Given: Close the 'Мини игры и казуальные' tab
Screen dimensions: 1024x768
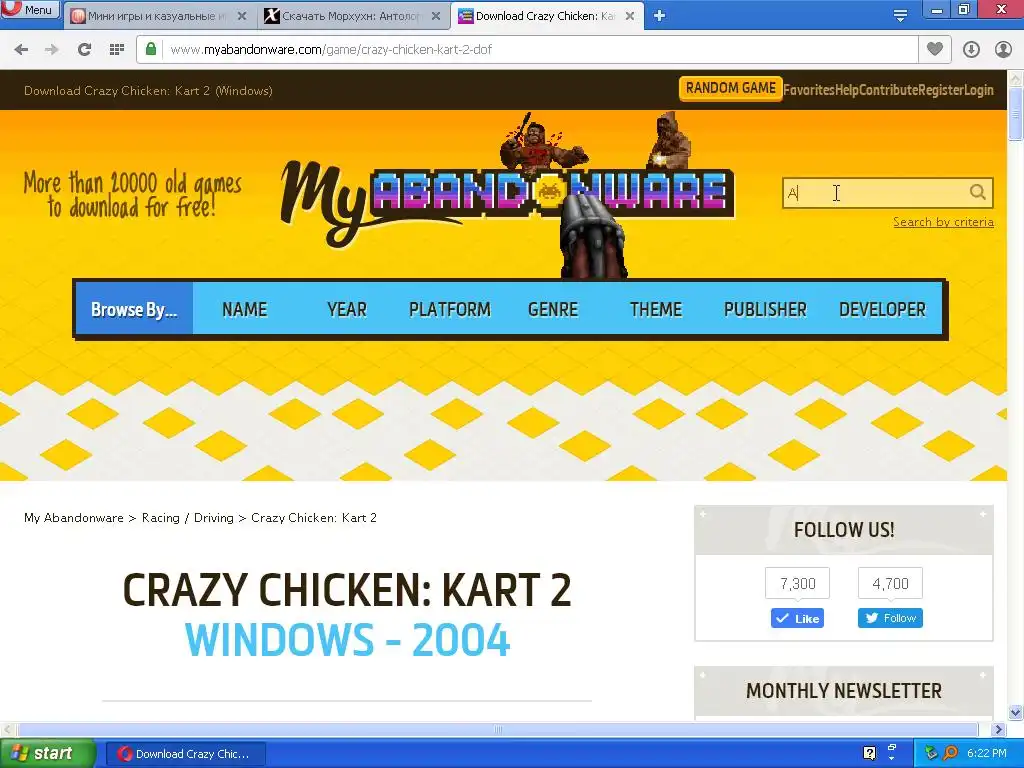Looking at the screenshot, I should pyautogui.click(x=242, y=16).
